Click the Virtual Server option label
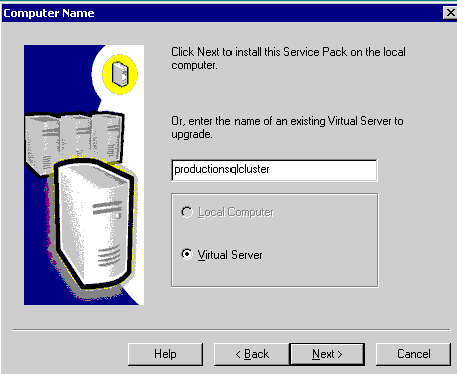Viewport: 457px width, 374px height. coord(230,255)
